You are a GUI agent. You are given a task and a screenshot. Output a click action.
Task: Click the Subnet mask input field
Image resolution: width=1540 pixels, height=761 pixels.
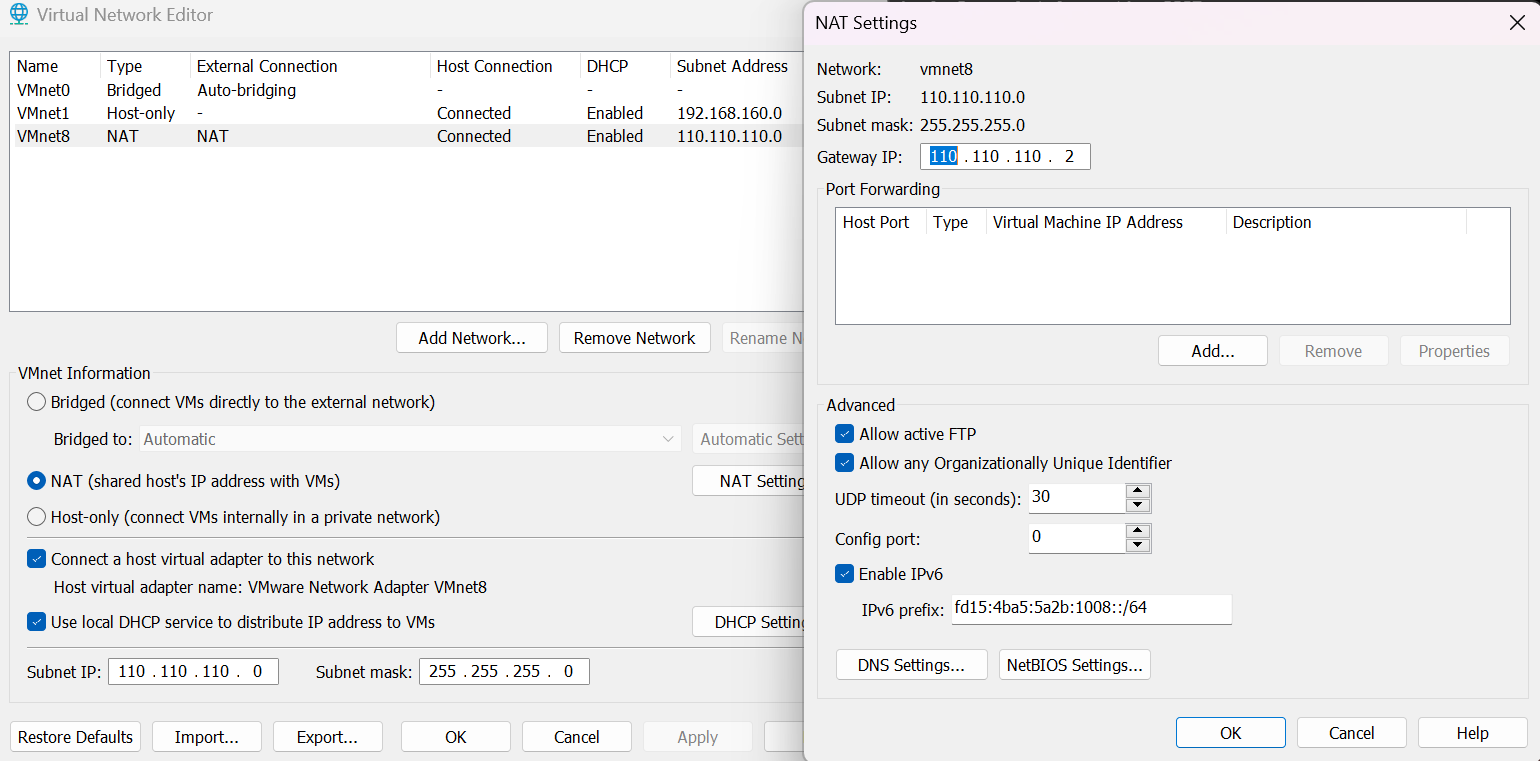point(504,672)
